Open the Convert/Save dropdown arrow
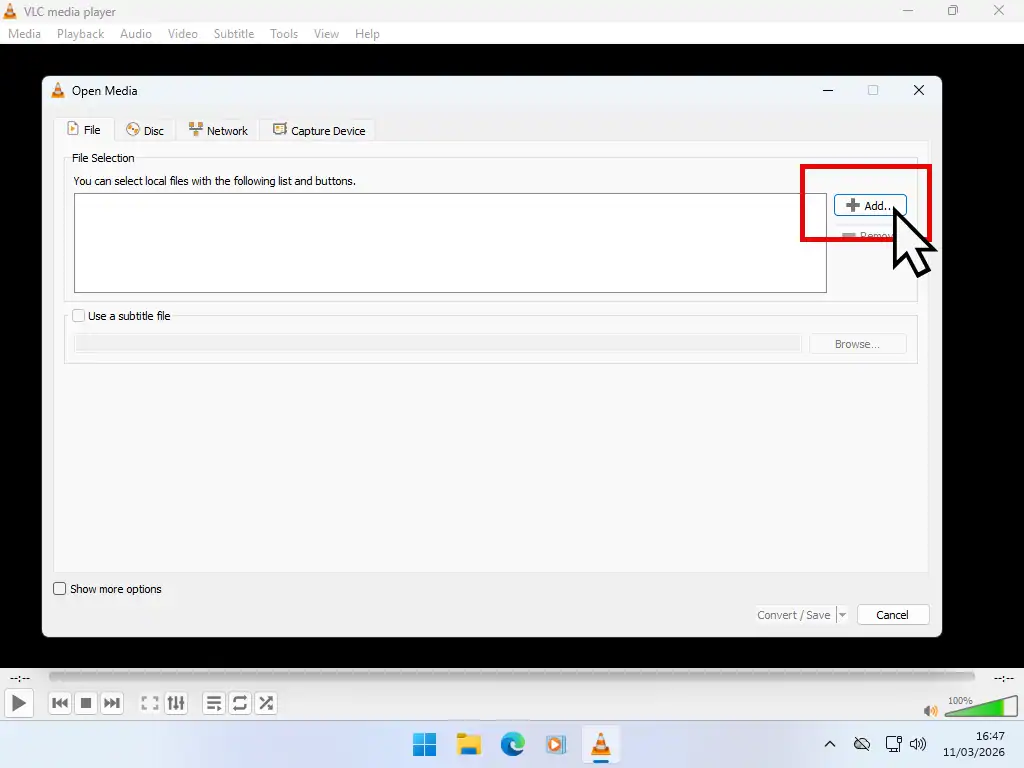This screenshot has height=768, width=1024. (841, 615)
